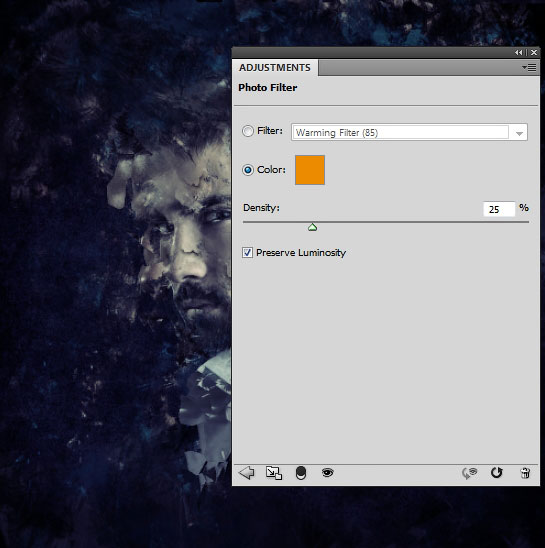Reset adjustment to defaults icon
This screenshot has height=548, width=545.
coord(496,473)
